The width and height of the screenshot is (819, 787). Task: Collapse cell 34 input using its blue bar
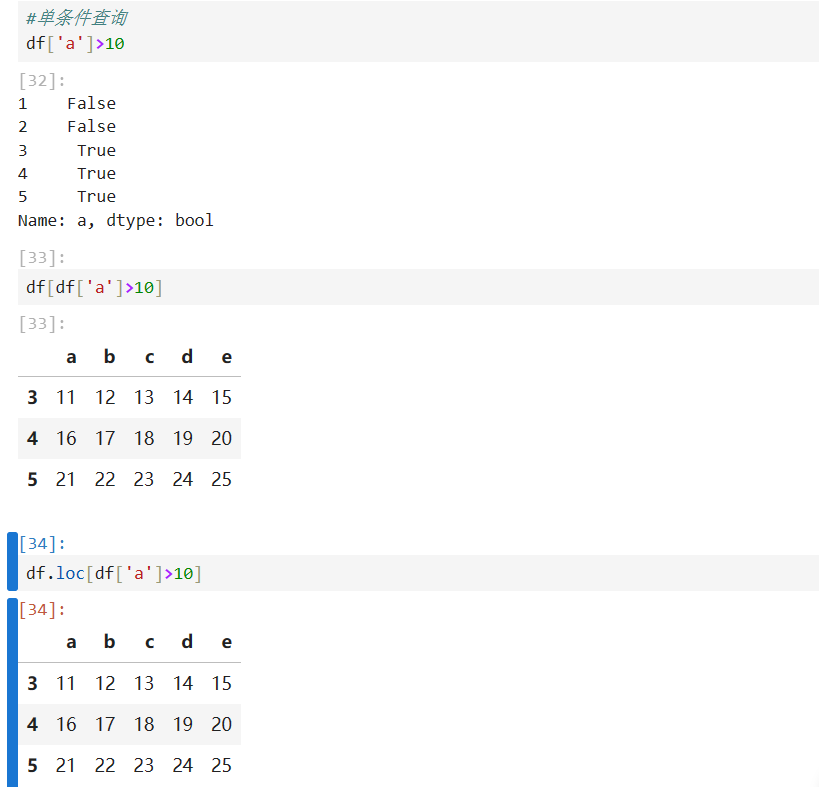13,561
